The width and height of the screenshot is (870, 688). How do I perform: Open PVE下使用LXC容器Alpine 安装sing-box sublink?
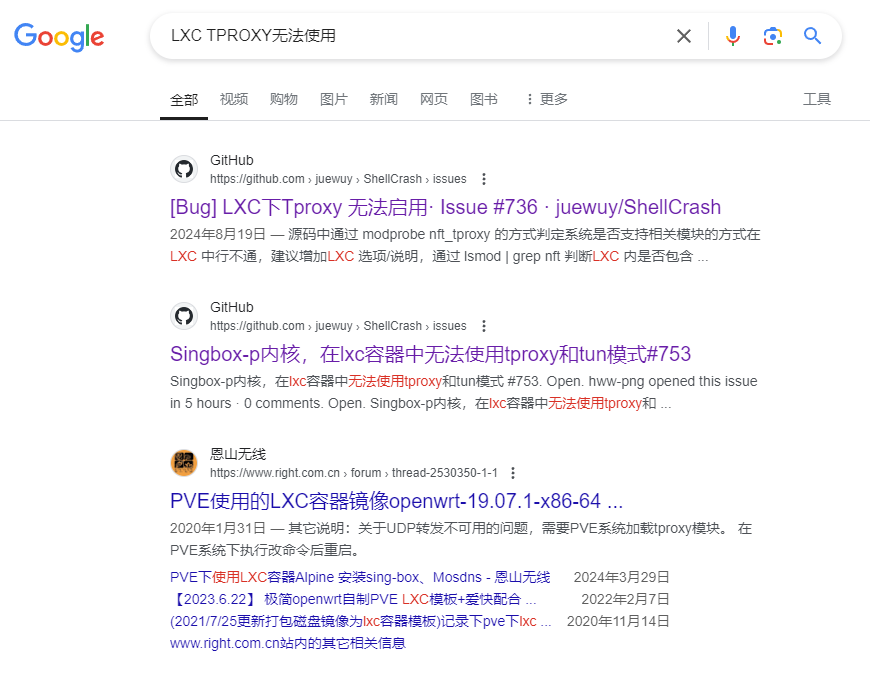click(360, 577)
